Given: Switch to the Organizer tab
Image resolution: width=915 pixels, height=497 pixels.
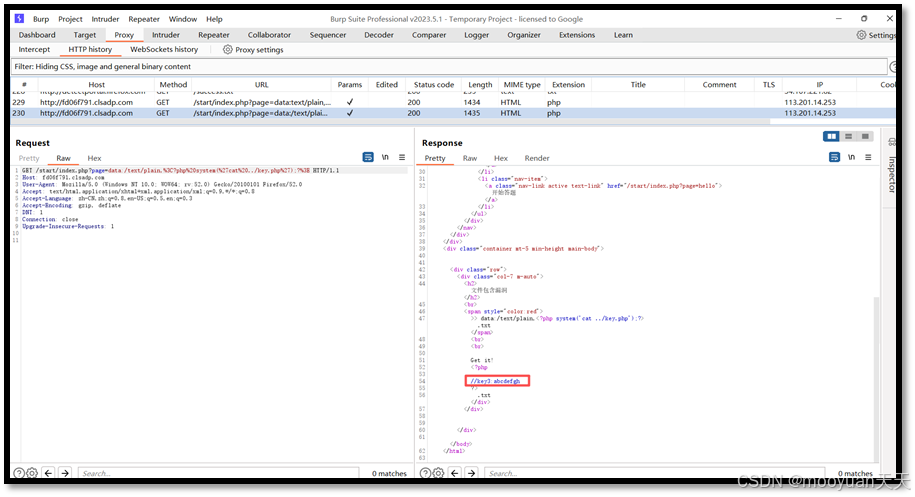Looking at the screenshot, I should [523, 35].
